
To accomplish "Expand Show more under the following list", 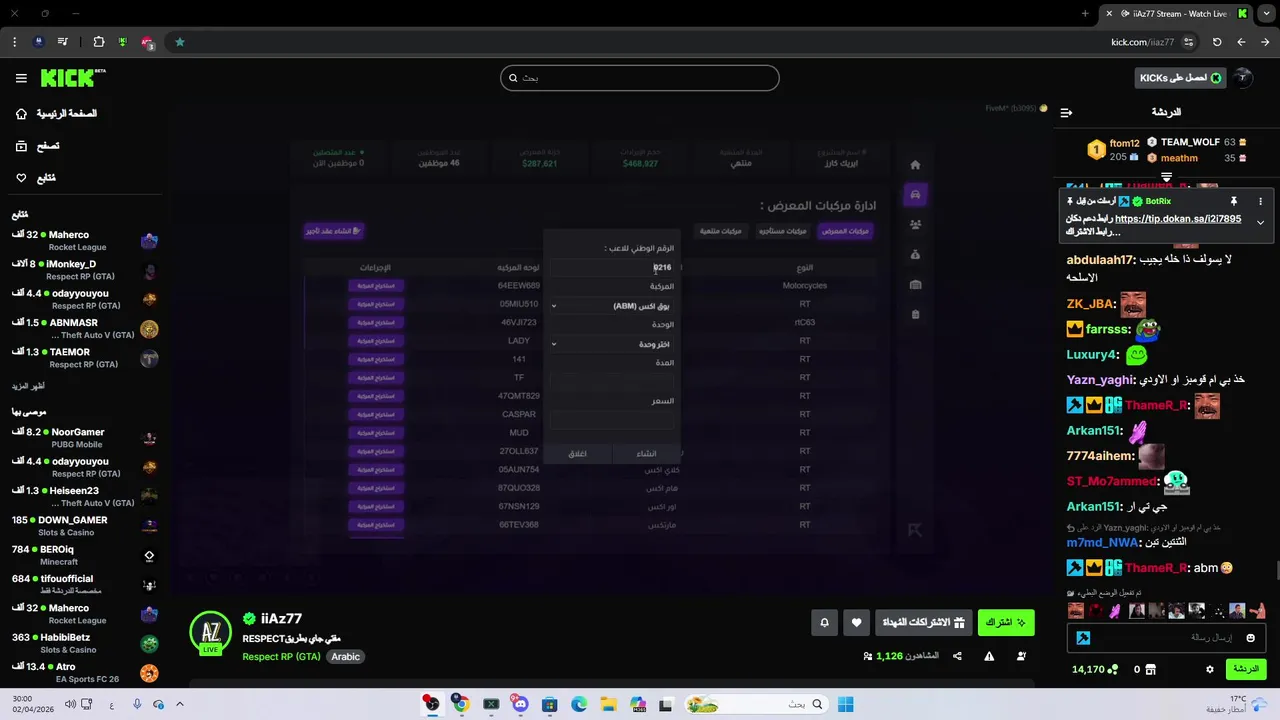I will [28, 386].
